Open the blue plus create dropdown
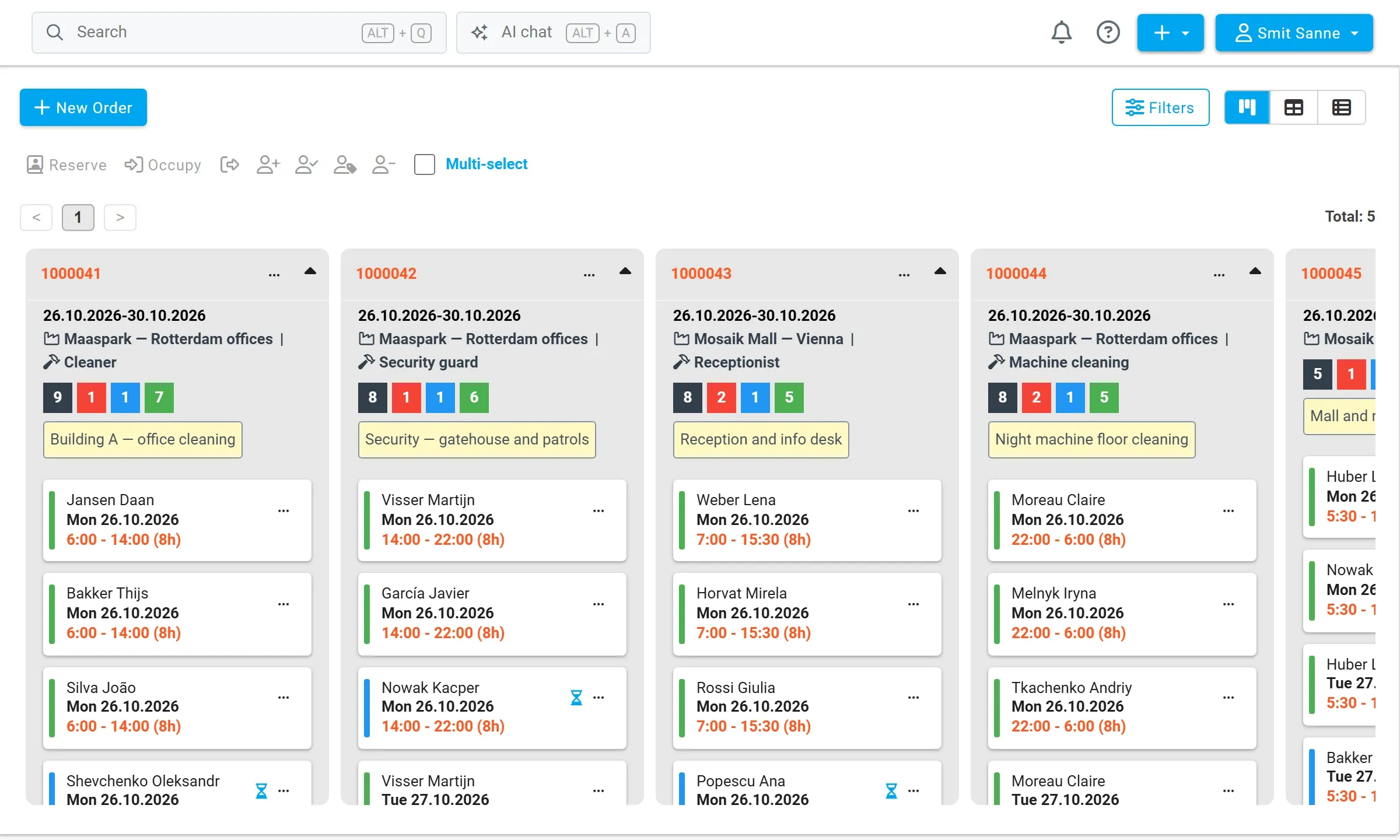The image size is (1400, 840). [1170, 33]
